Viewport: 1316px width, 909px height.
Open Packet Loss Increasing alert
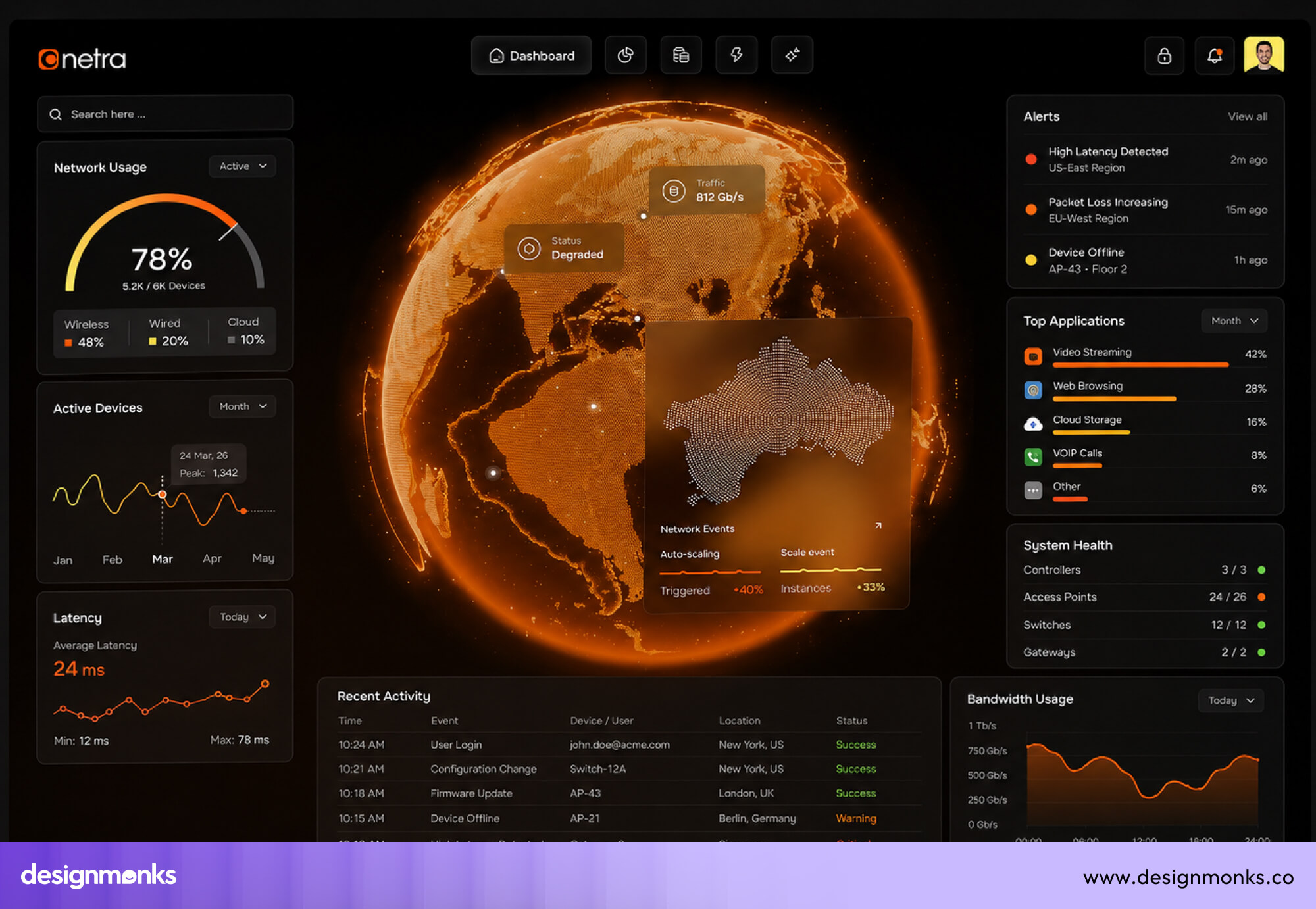click(1146, 210)
